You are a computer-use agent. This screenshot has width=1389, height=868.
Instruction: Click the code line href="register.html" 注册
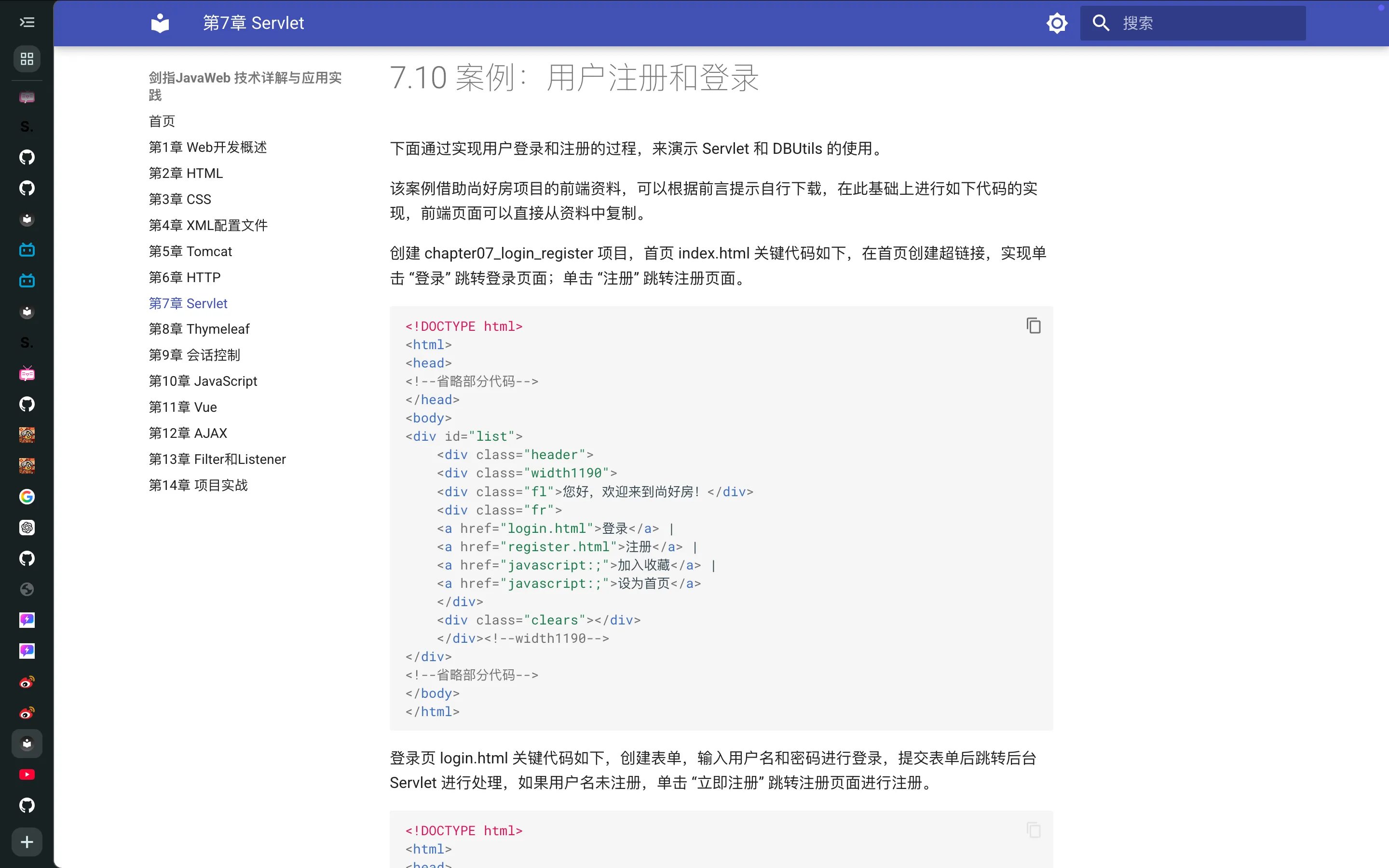(x=567, y=546)
